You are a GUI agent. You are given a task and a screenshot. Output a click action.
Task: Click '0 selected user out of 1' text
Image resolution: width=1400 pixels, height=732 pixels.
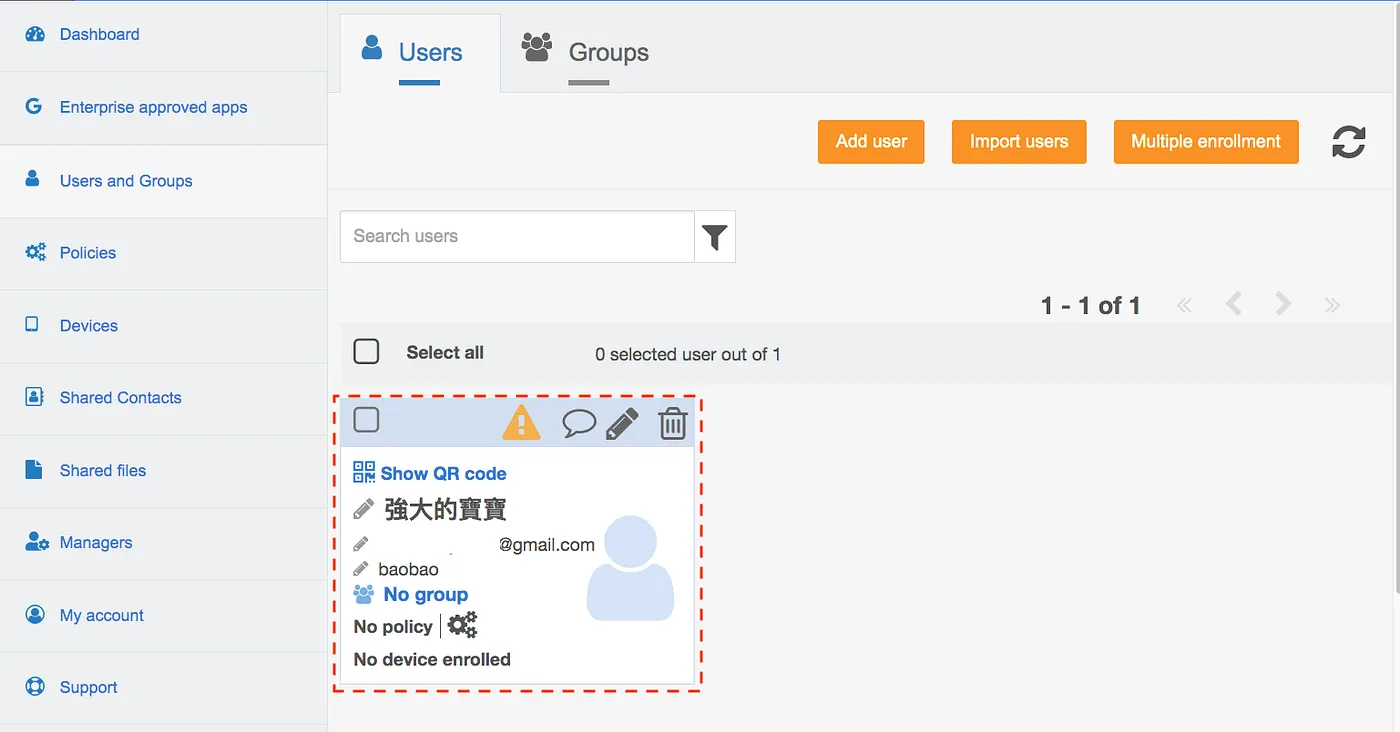[688, 354]
